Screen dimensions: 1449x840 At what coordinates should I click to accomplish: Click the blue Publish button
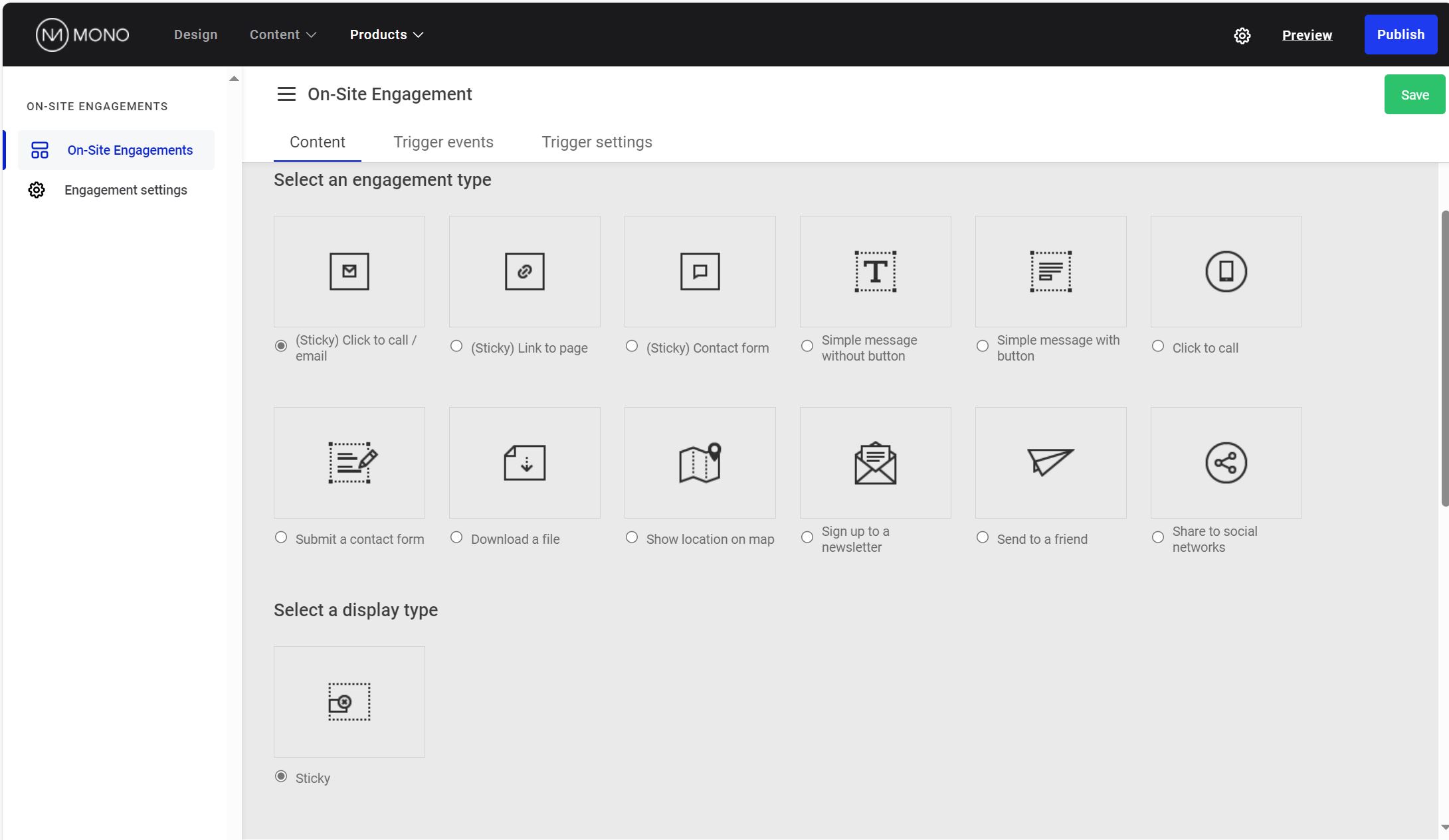pos(1401,35)
